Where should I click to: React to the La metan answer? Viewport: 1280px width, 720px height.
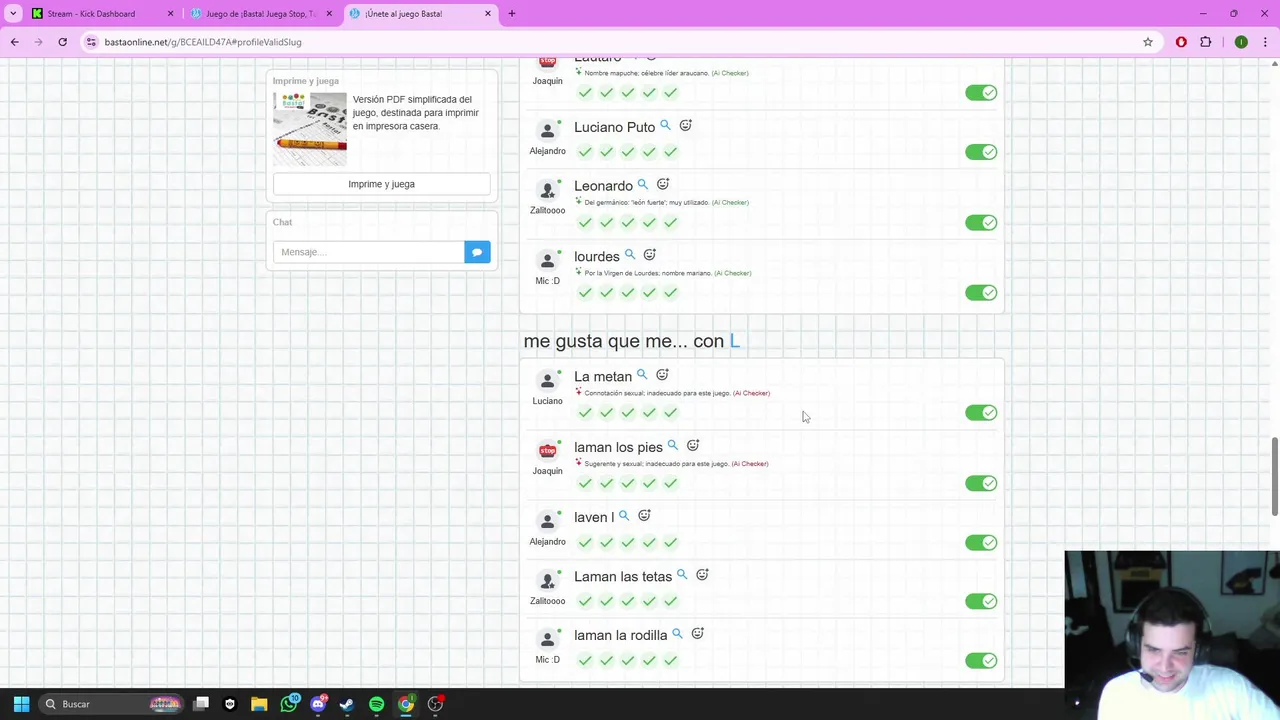pyautogui.click(x=662, y=375)
